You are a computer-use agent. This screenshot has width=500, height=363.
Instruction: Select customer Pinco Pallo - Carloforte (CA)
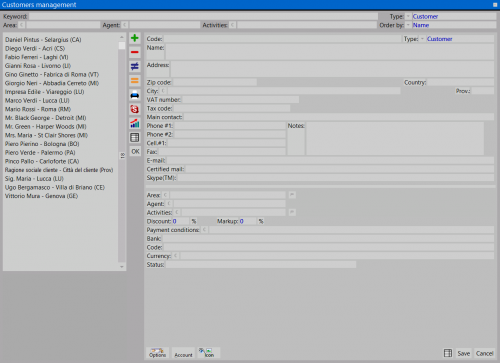42,161
